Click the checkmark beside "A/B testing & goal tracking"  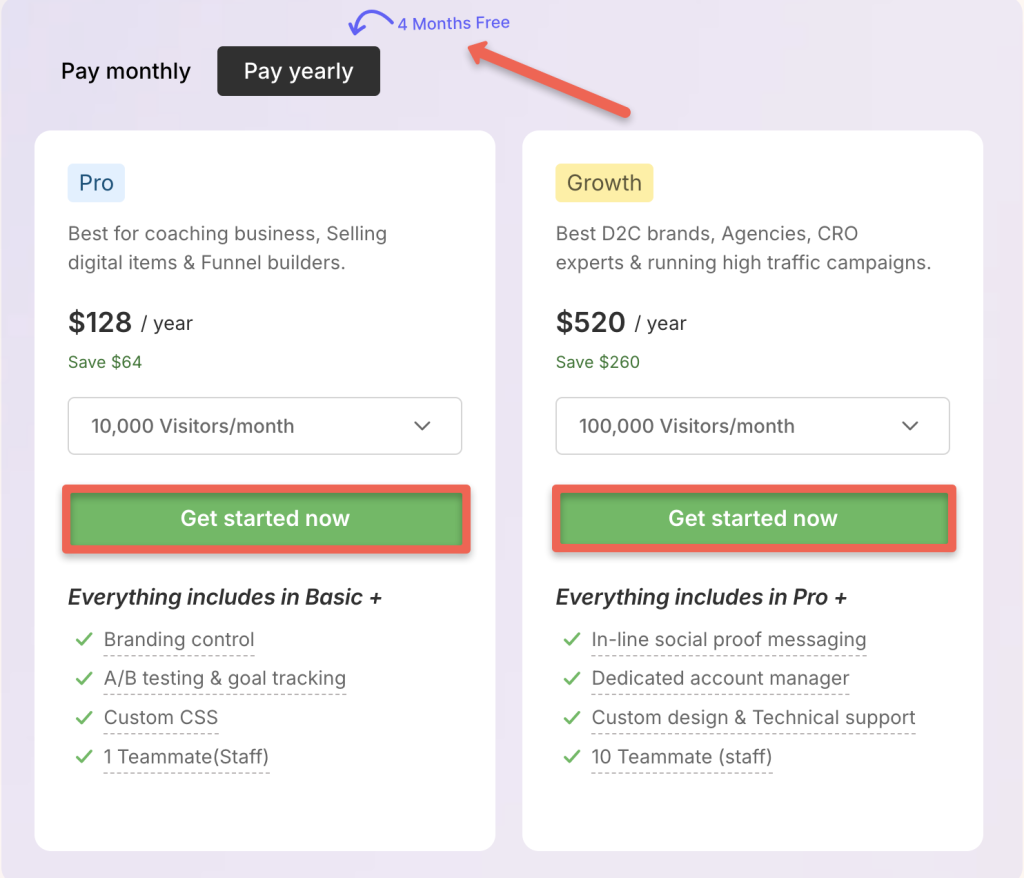(84, 679)
